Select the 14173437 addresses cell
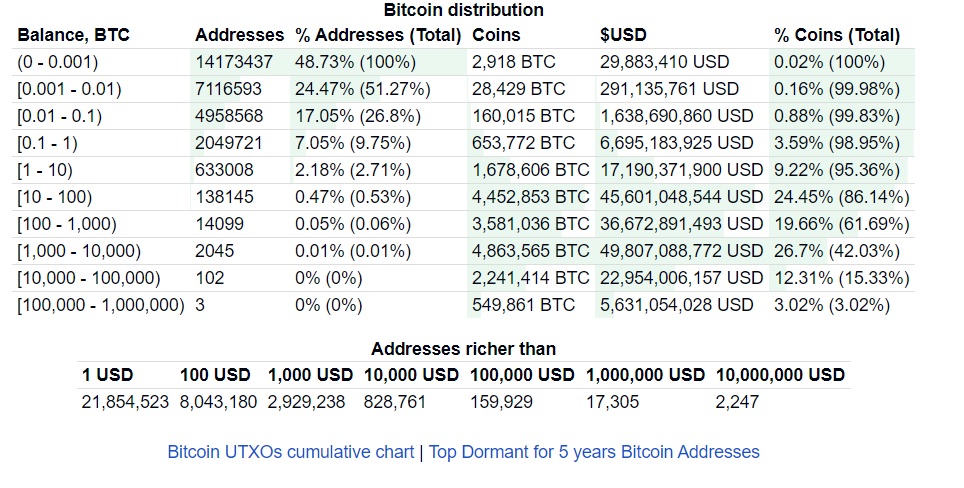The width and height of the screenshot is (964, 488). point(234,62)
